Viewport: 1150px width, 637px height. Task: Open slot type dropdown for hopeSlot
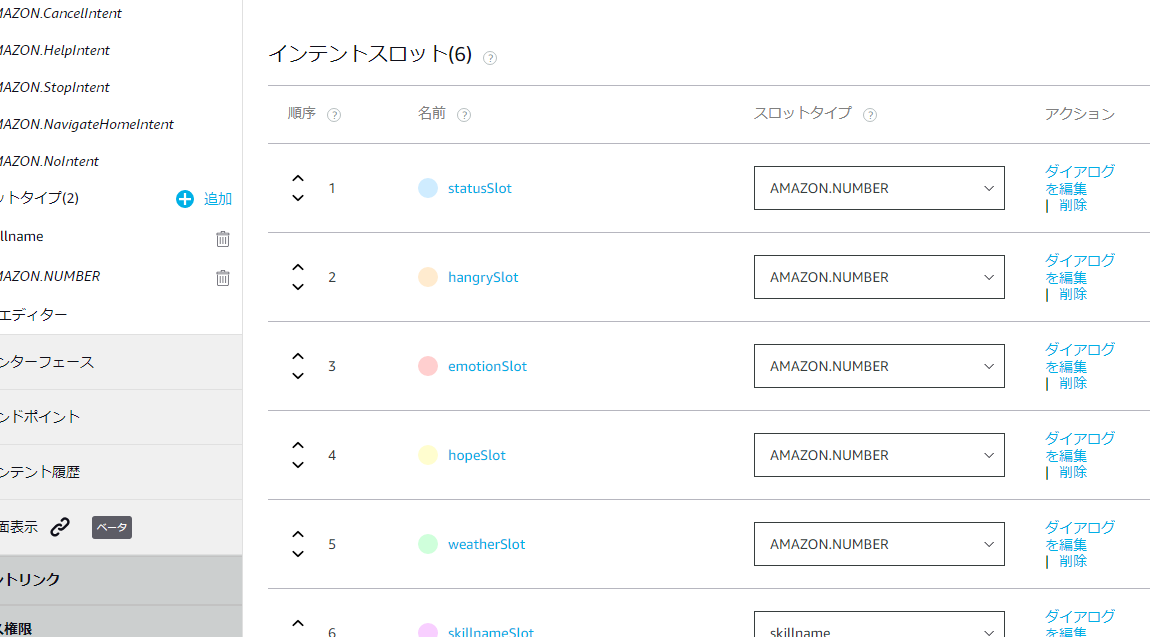coord(879,455)
